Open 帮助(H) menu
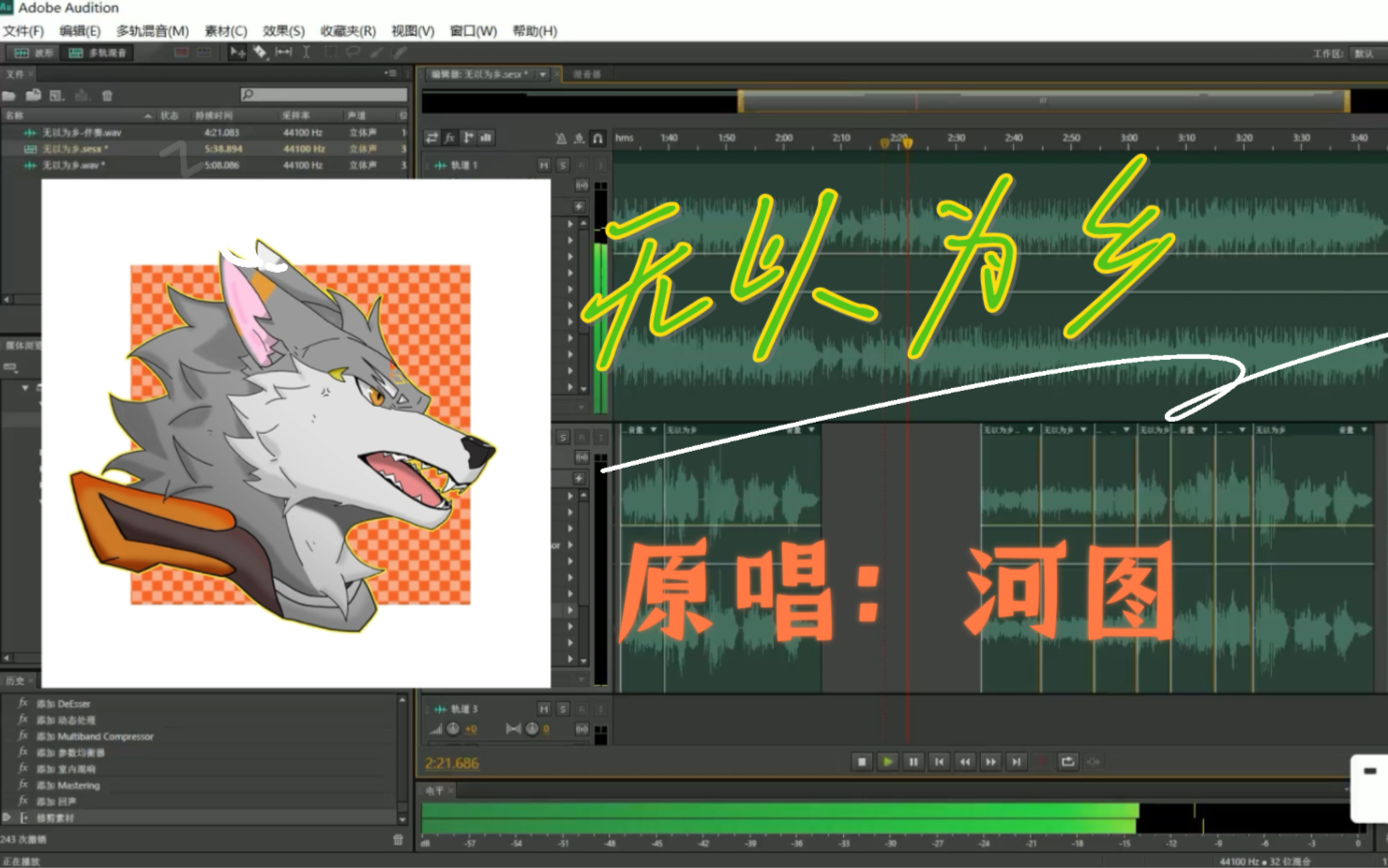Image resolution: width=1388 pixels, height=868 pixels. click(536, 31)
